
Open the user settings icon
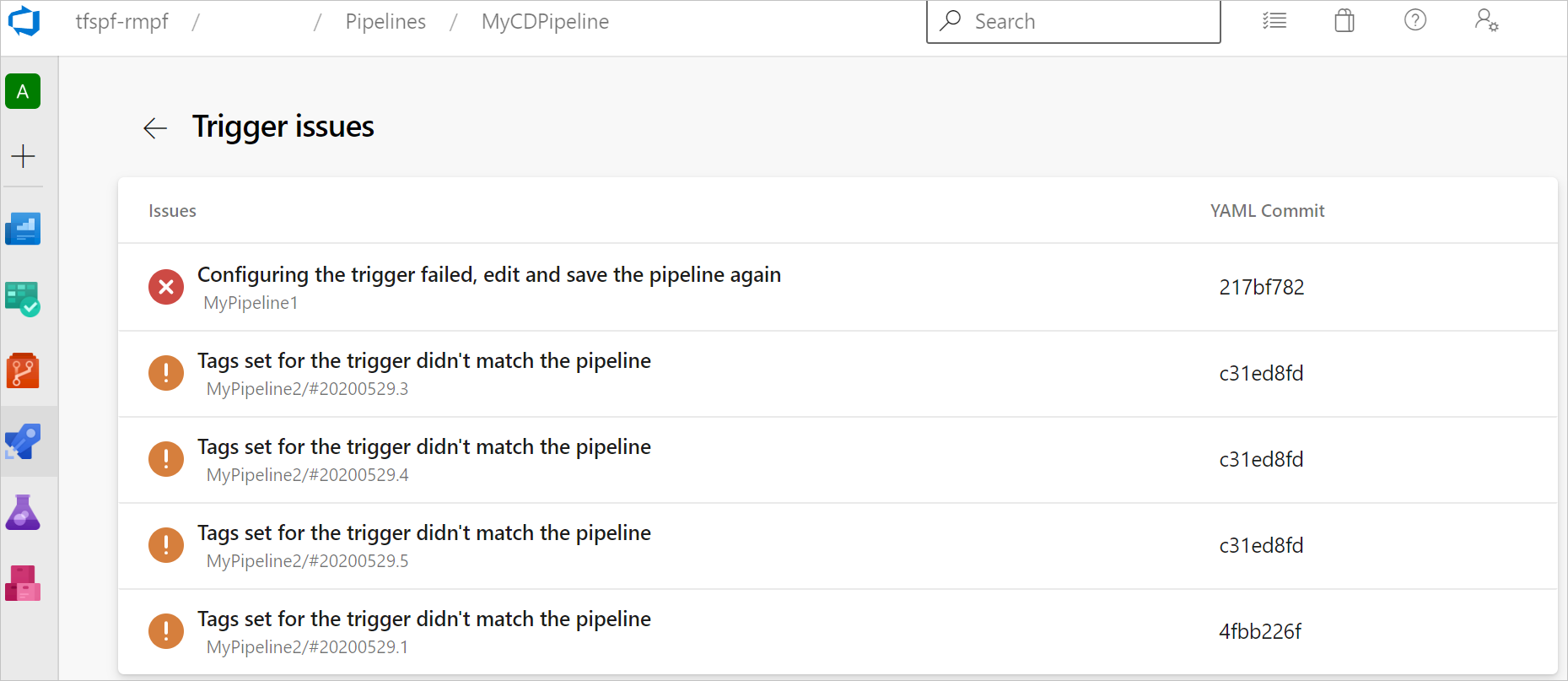[1486, 21]
